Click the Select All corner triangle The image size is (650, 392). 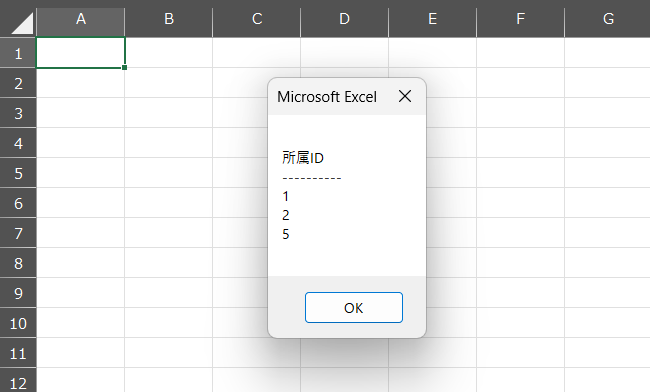click(22, 23)
